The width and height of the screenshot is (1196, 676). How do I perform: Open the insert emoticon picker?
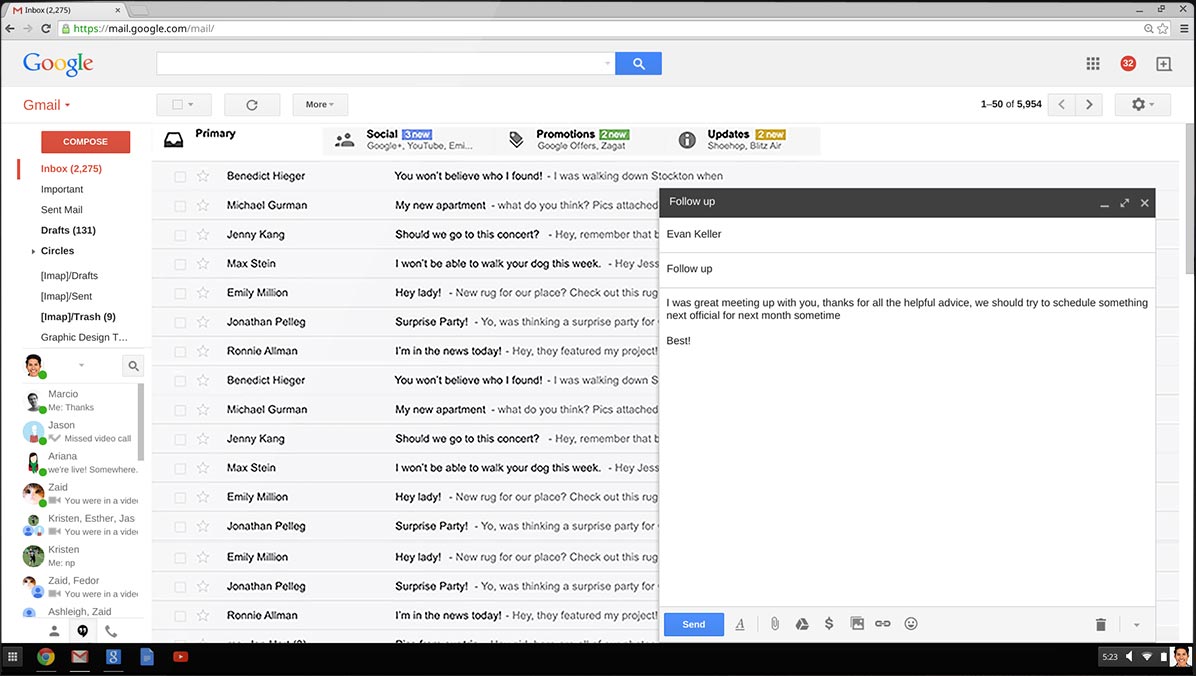tap(911, 624)
